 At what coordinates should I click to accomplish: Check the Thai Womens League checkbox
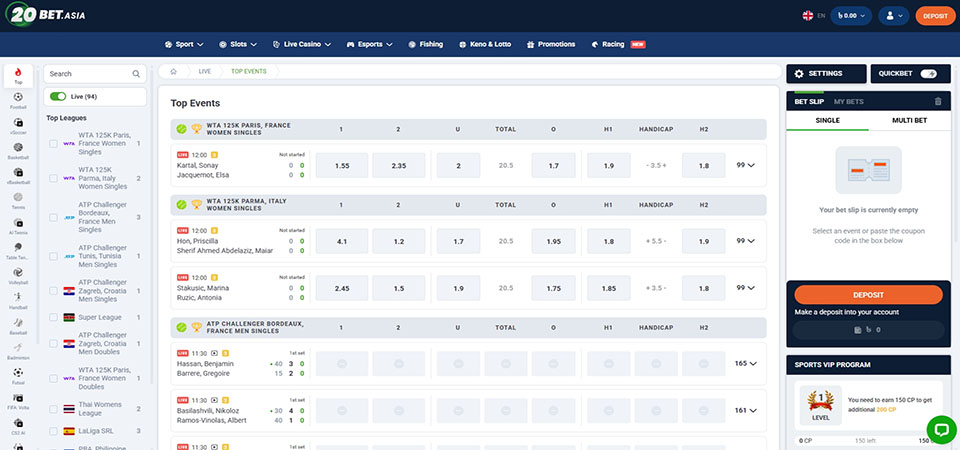pyautogui.click(x=53, y=409)
